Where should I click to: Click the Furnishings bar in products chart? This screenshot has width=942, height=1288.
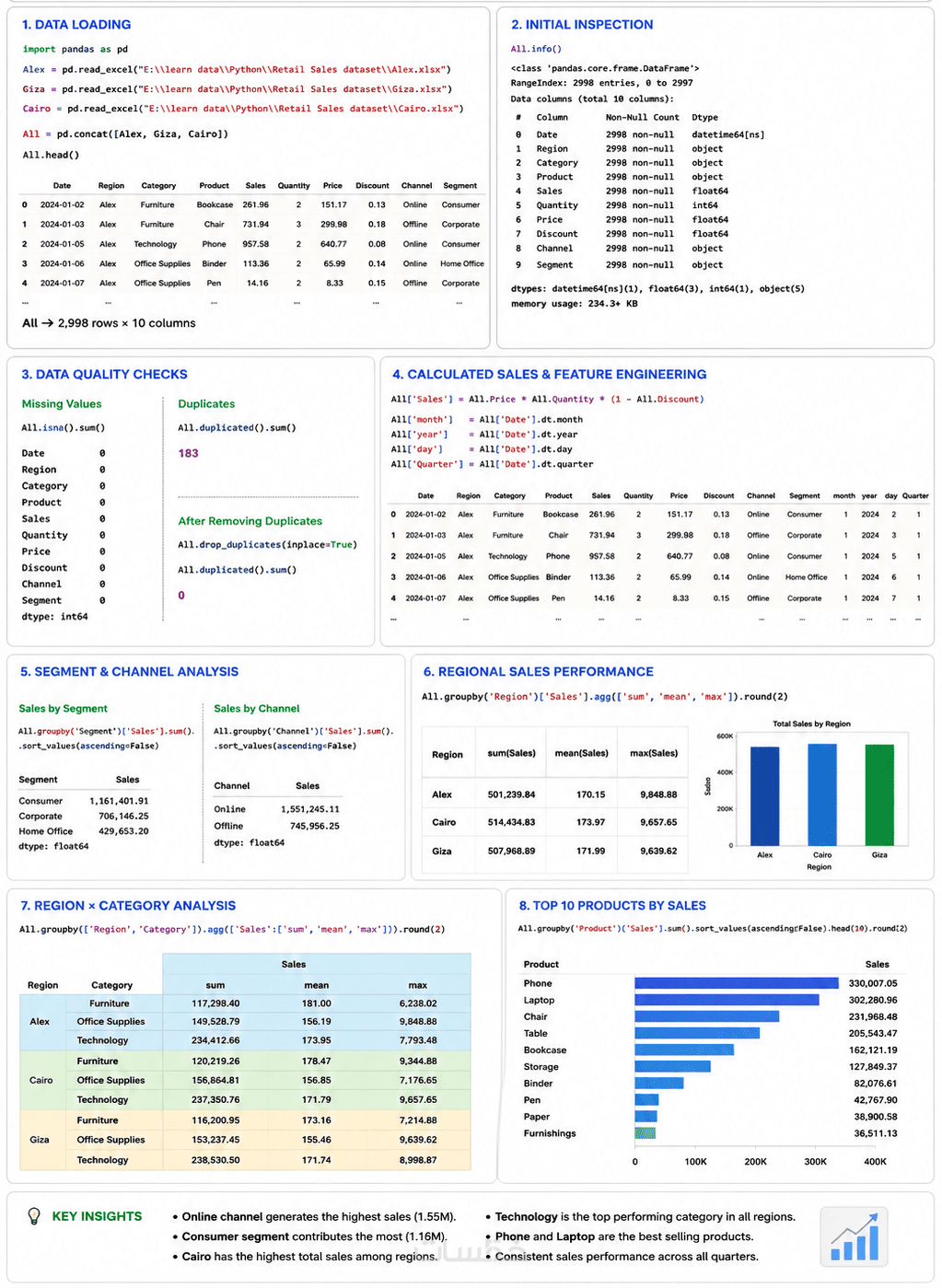[x=645, y=1133]
